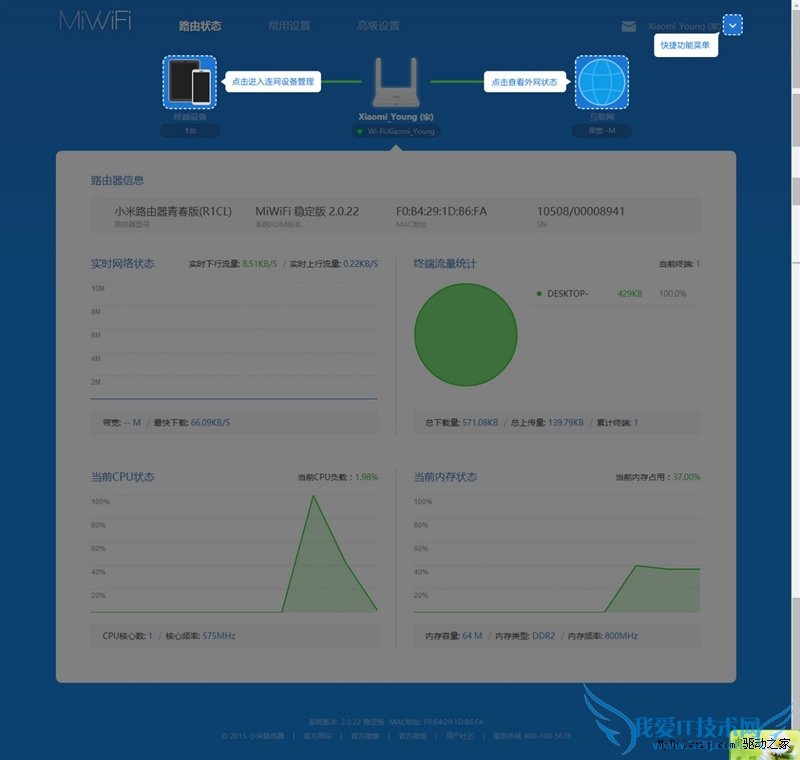Click the Xiaomi_Young user name at top
Image resolution: width=800 pixels, height=760 pixels.
point(684,26)
